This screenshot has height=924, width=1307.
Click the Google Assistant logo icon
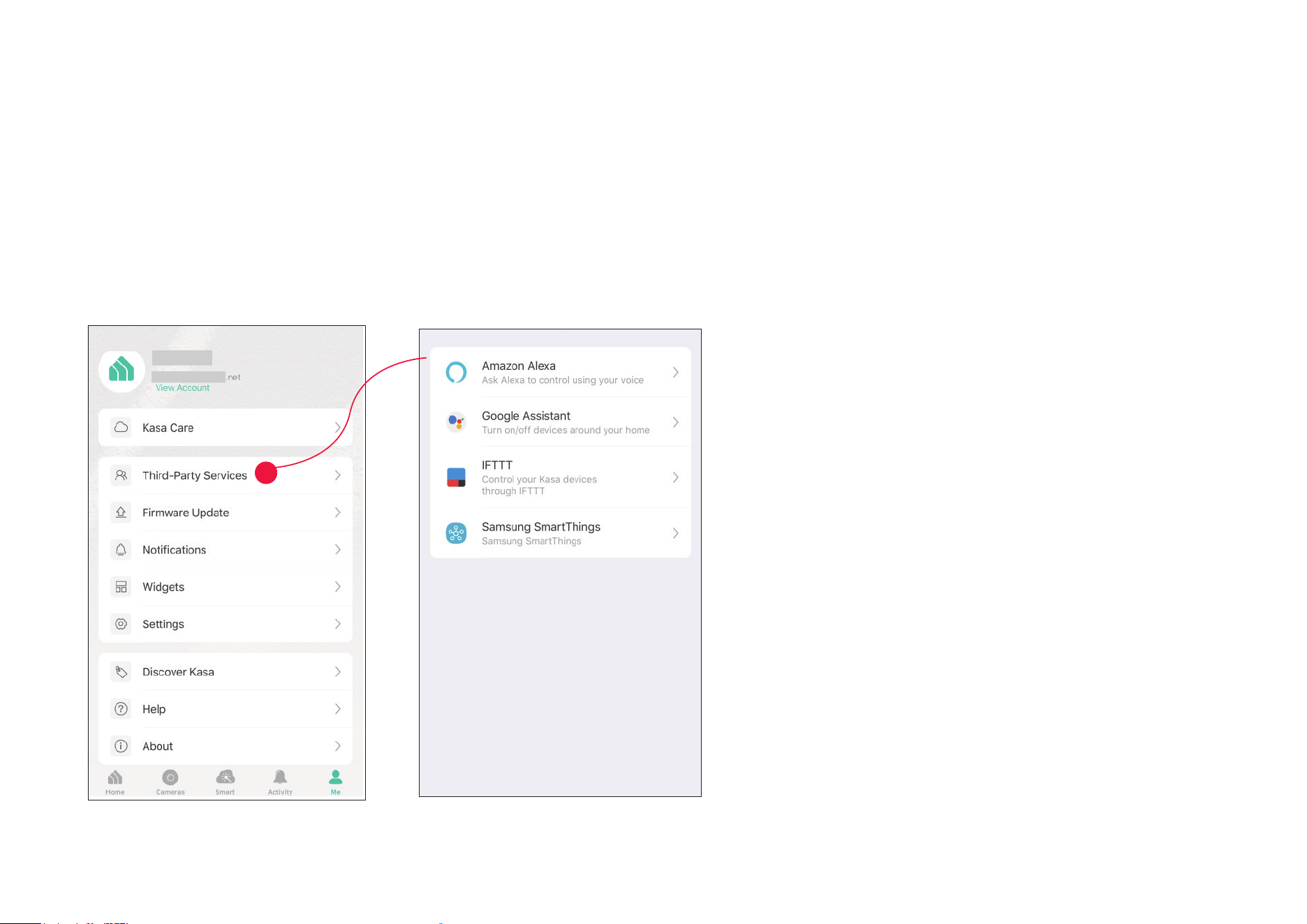tap(456, 422)
